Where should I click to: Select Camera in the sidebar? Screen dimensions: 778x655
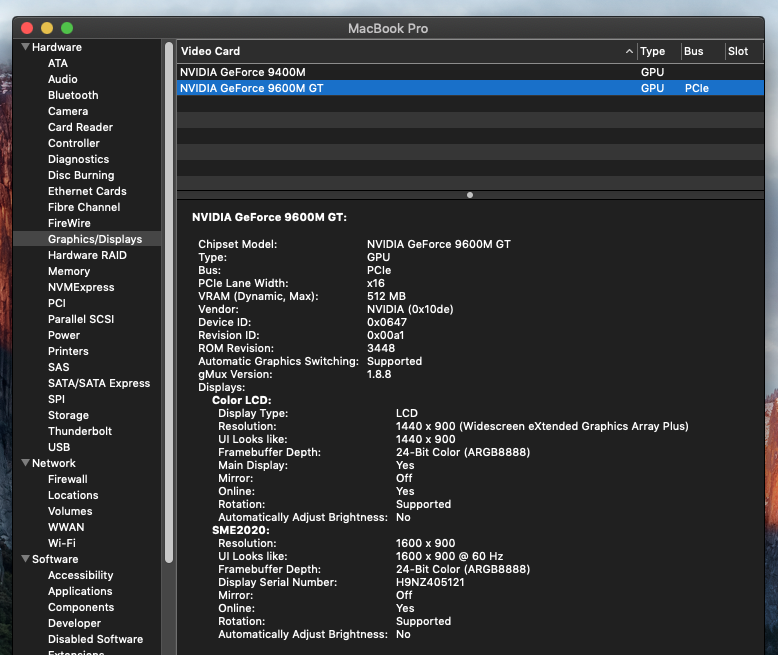pyautogui.click(x=68, y=111)
